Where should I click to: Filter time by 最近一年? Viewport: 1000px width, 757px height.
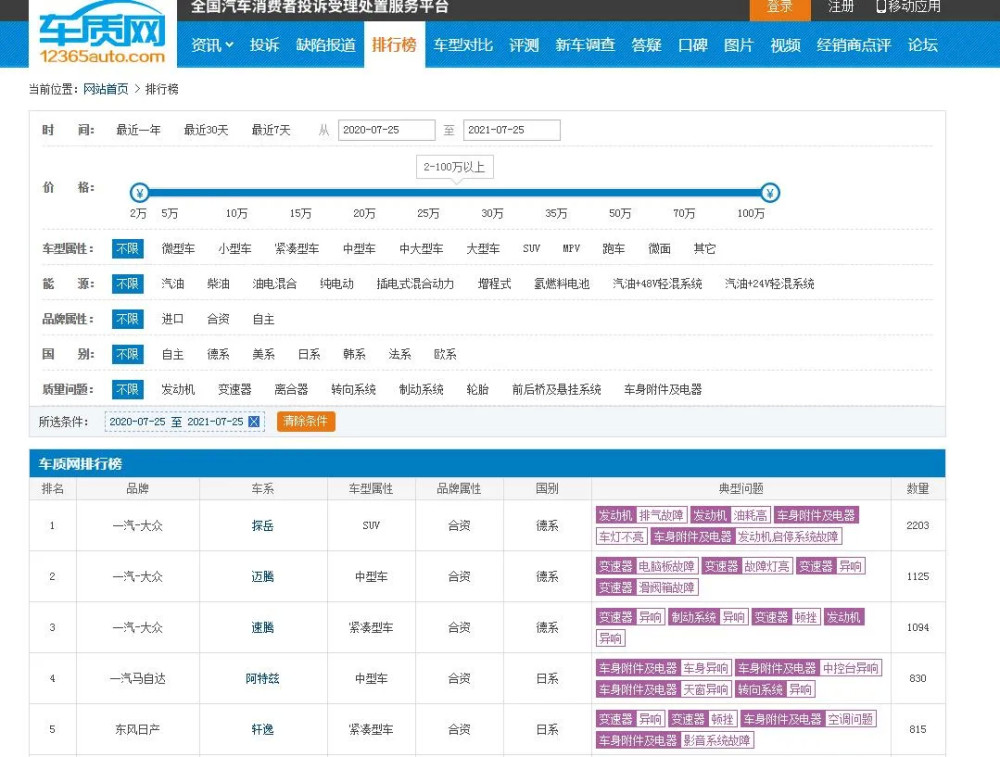coord(138,130)
